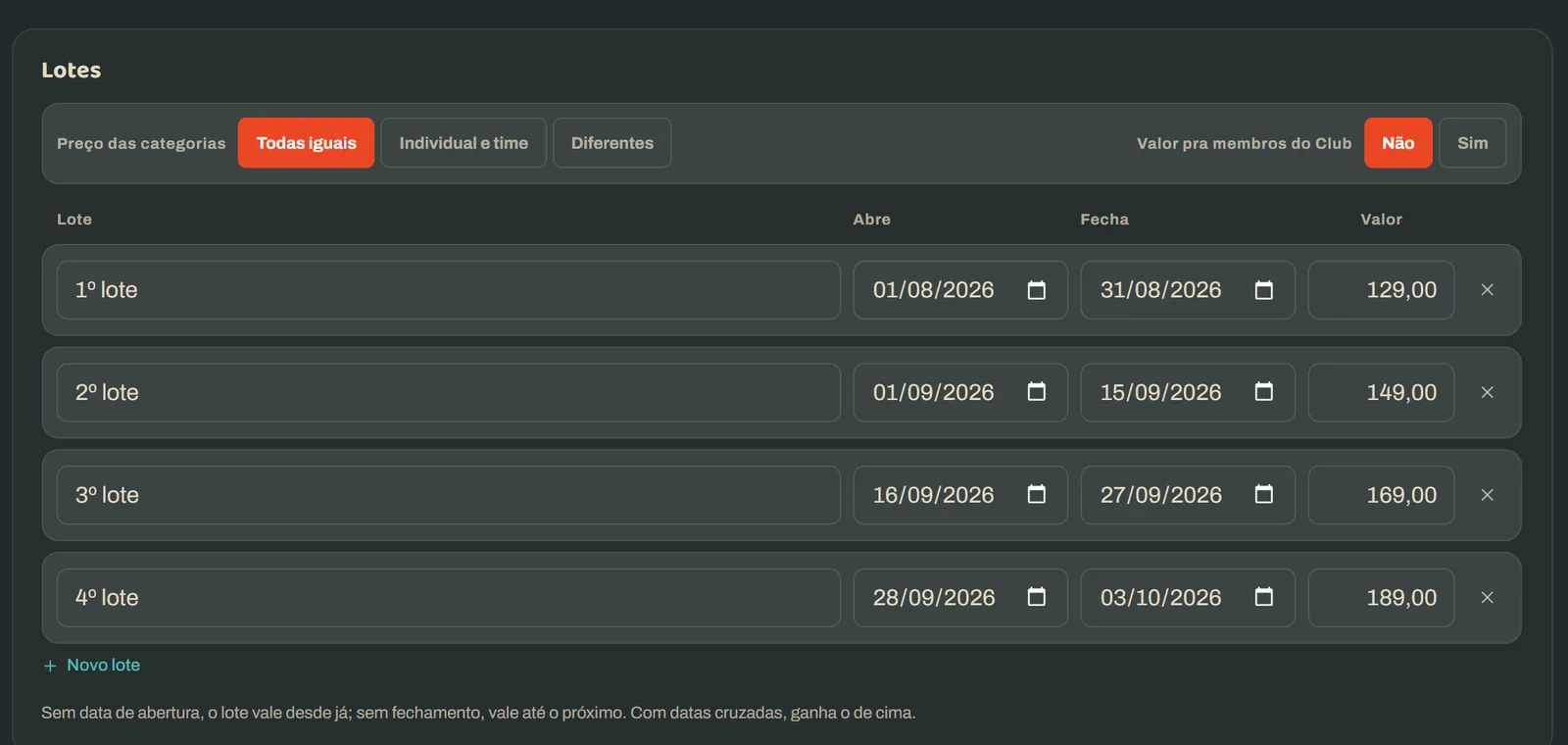The image size is (1568, 745).
Task: Choose Não for Club member value
Action: (x=1398, y=143)
